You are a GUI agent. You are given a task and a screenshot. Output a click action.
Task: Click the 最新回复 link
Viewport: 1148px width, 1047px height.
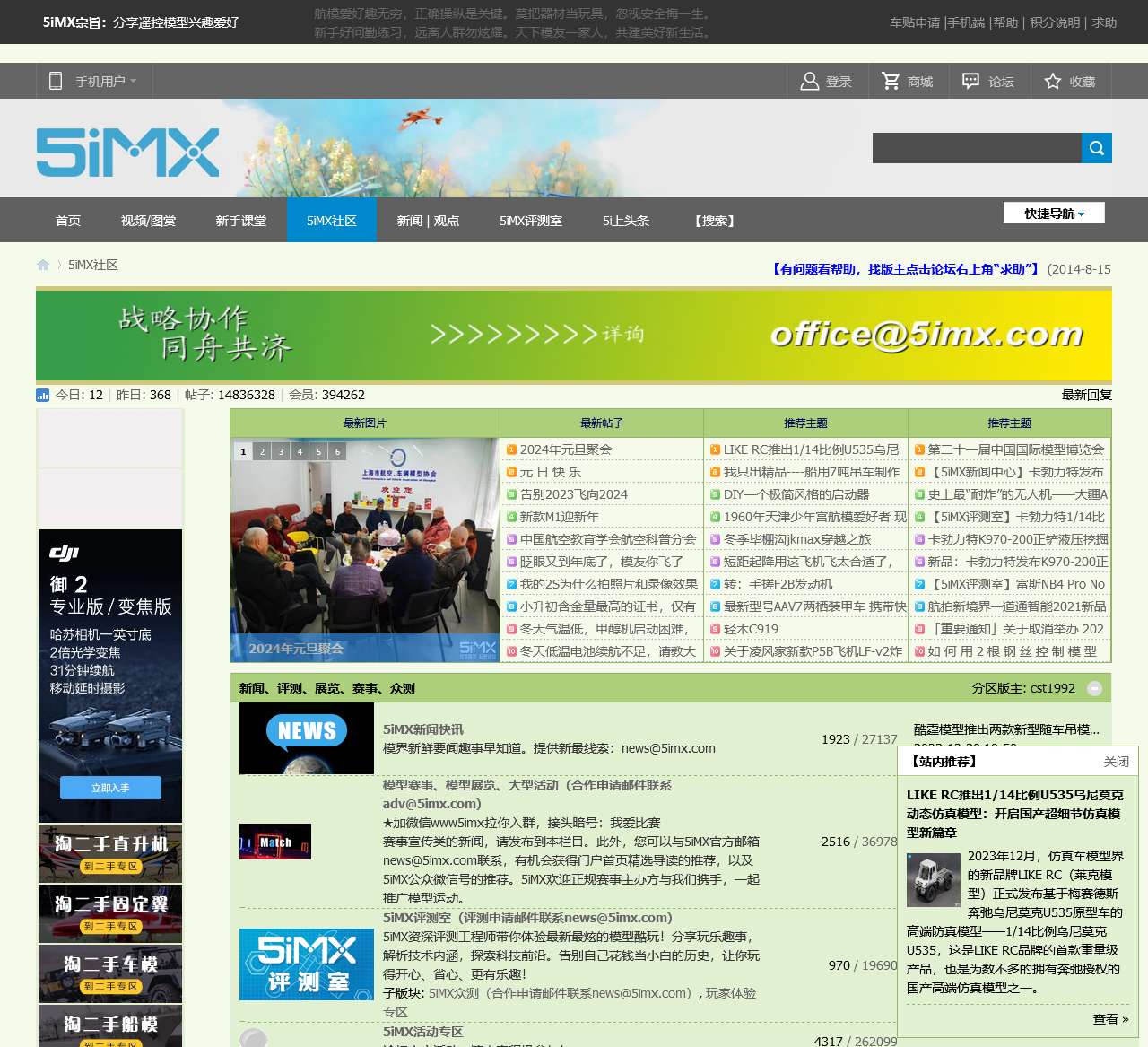pos(1087,395)
